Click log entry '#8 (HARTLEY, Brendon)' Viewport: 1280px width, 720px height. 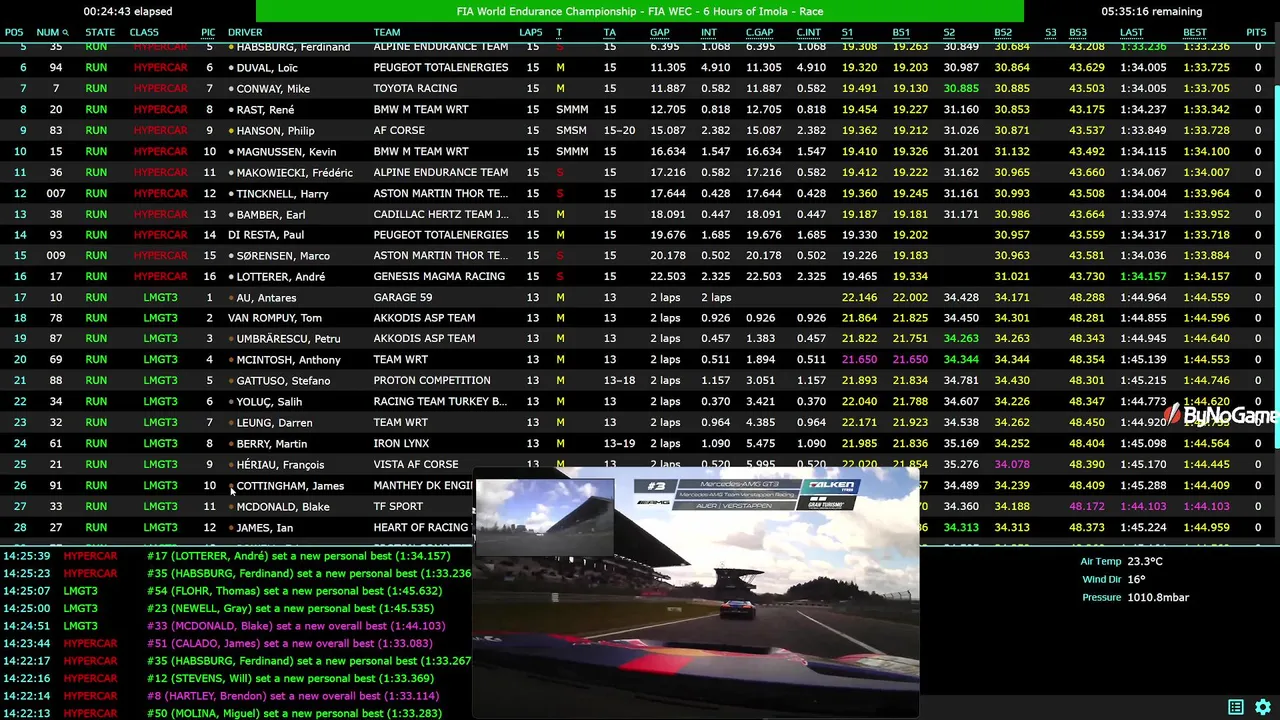click(x=292, y=696)
